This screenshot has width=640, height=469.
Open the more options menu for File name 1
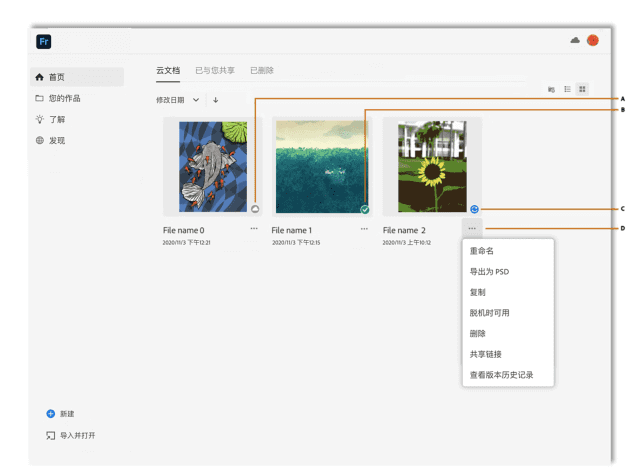(x=364, y=229)
